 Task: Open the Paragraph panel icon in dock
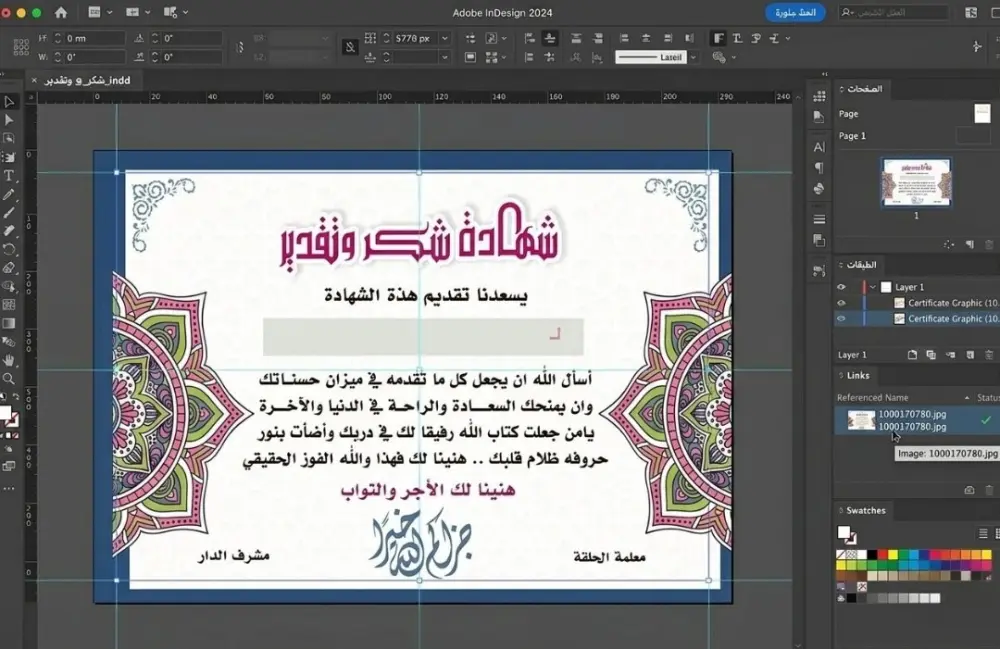[820, 168]
